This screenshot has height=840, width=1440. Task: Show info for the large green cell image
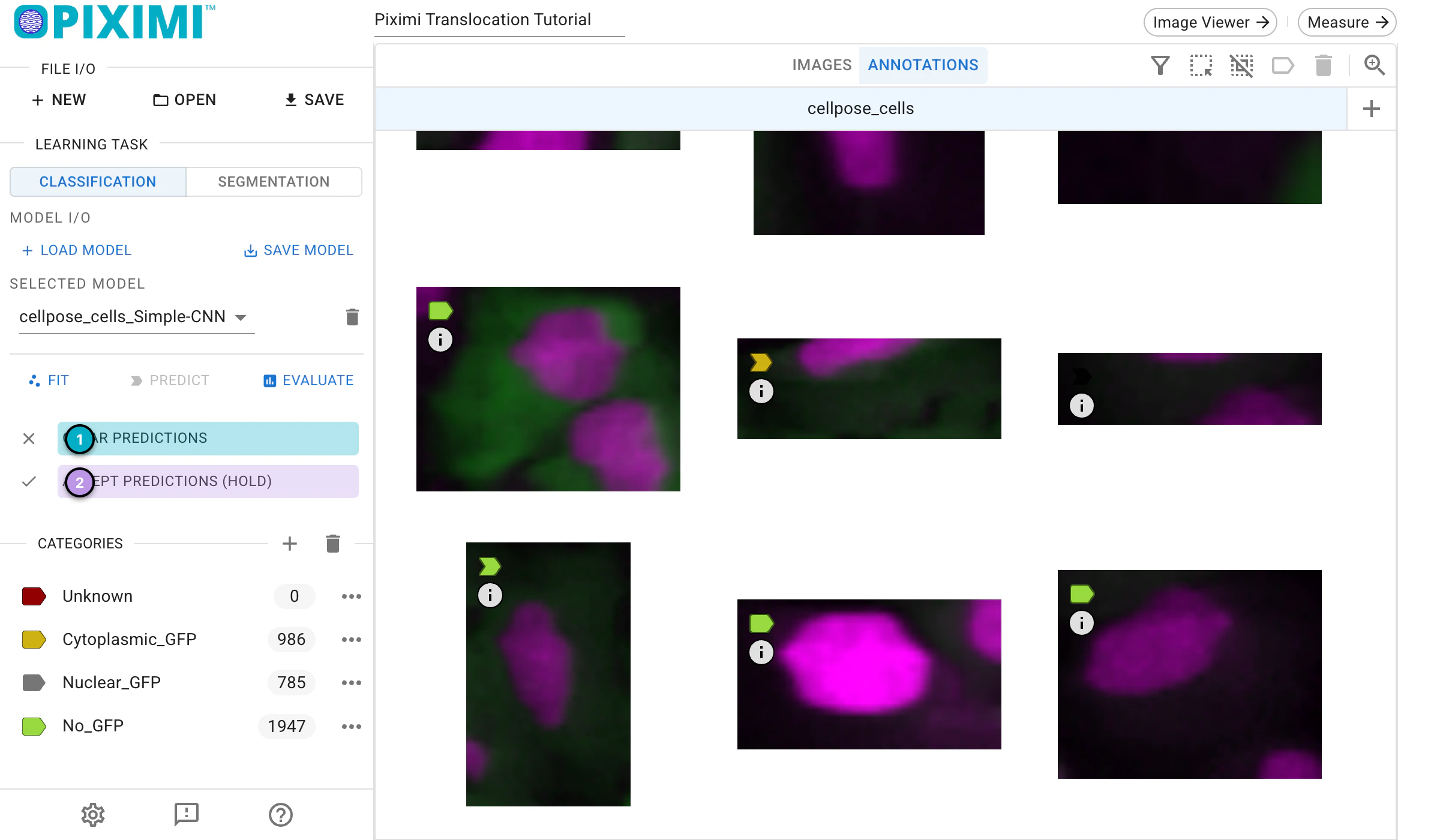point(440,340)
